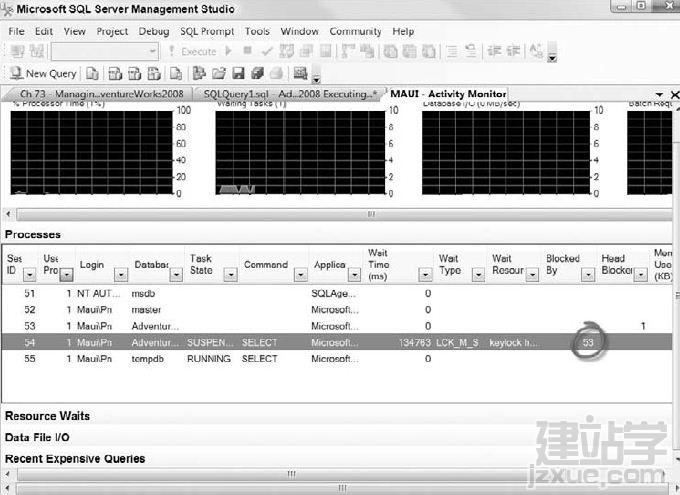
Task: Open the Project menu
Action: coord(112,31)
